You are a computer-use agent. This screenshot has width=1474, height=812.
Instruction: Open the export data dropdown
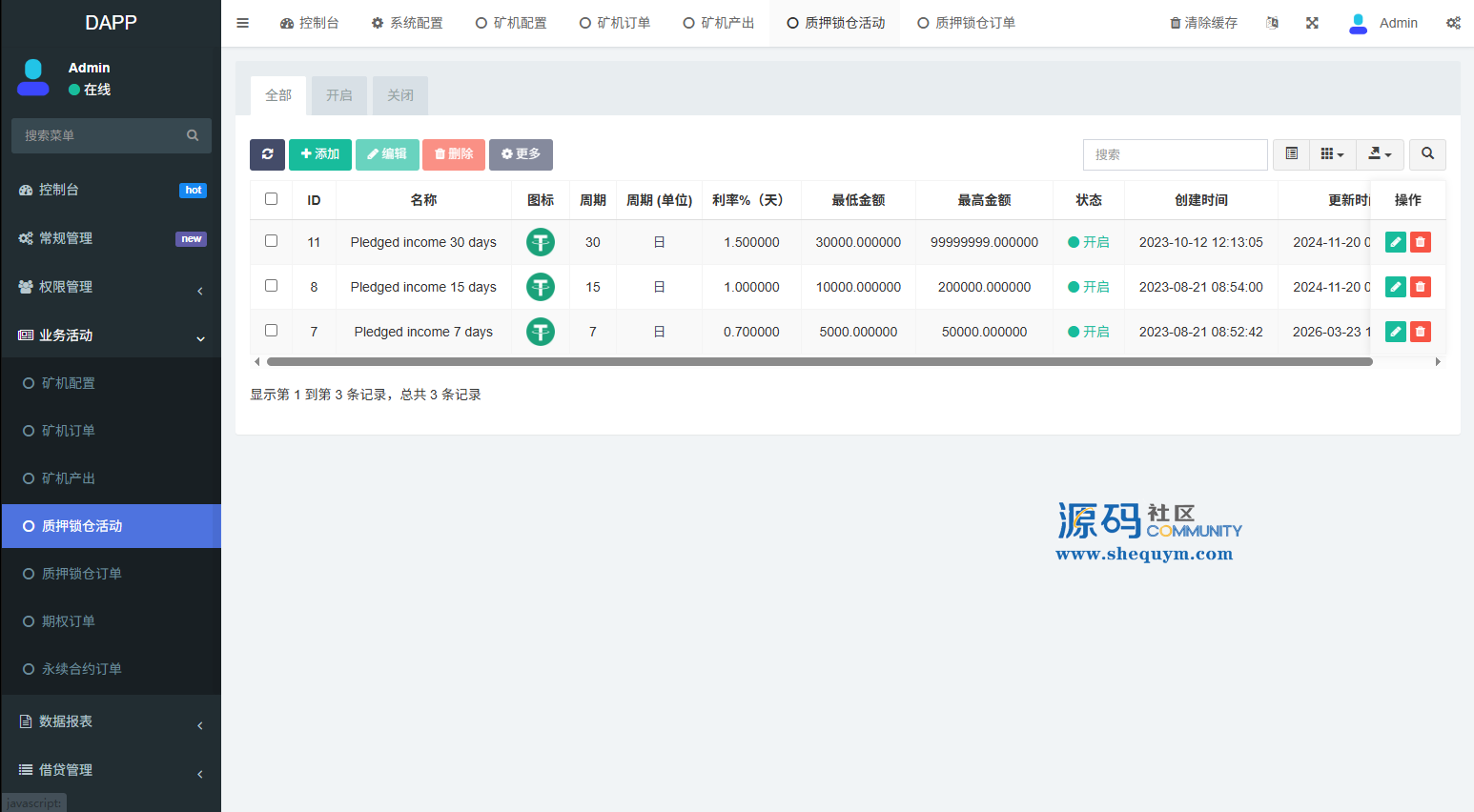point(1380,154)
